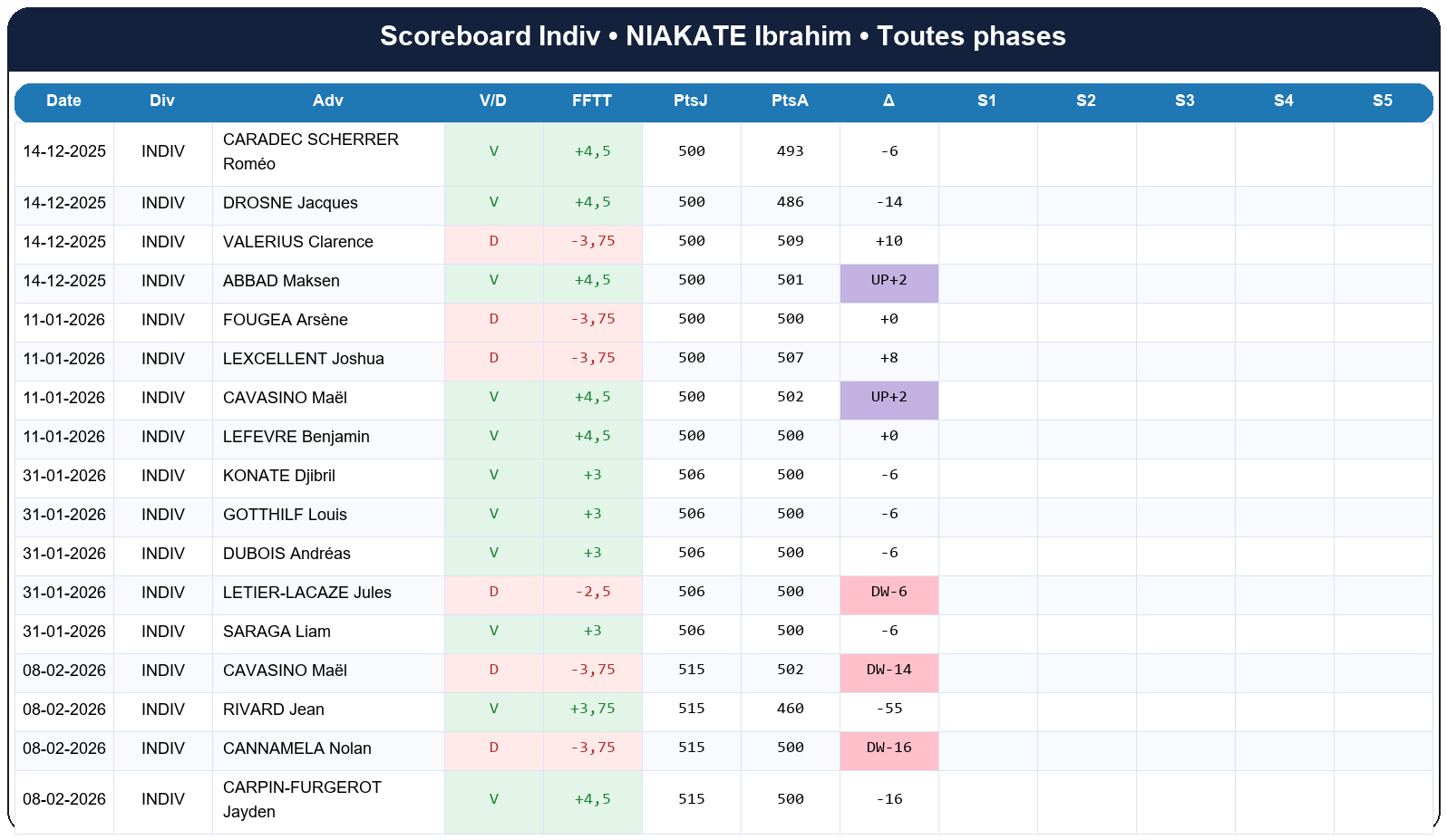This screenshot has width=1447, height=840.
Task: Click the Date column header
Action: (64, 101)
